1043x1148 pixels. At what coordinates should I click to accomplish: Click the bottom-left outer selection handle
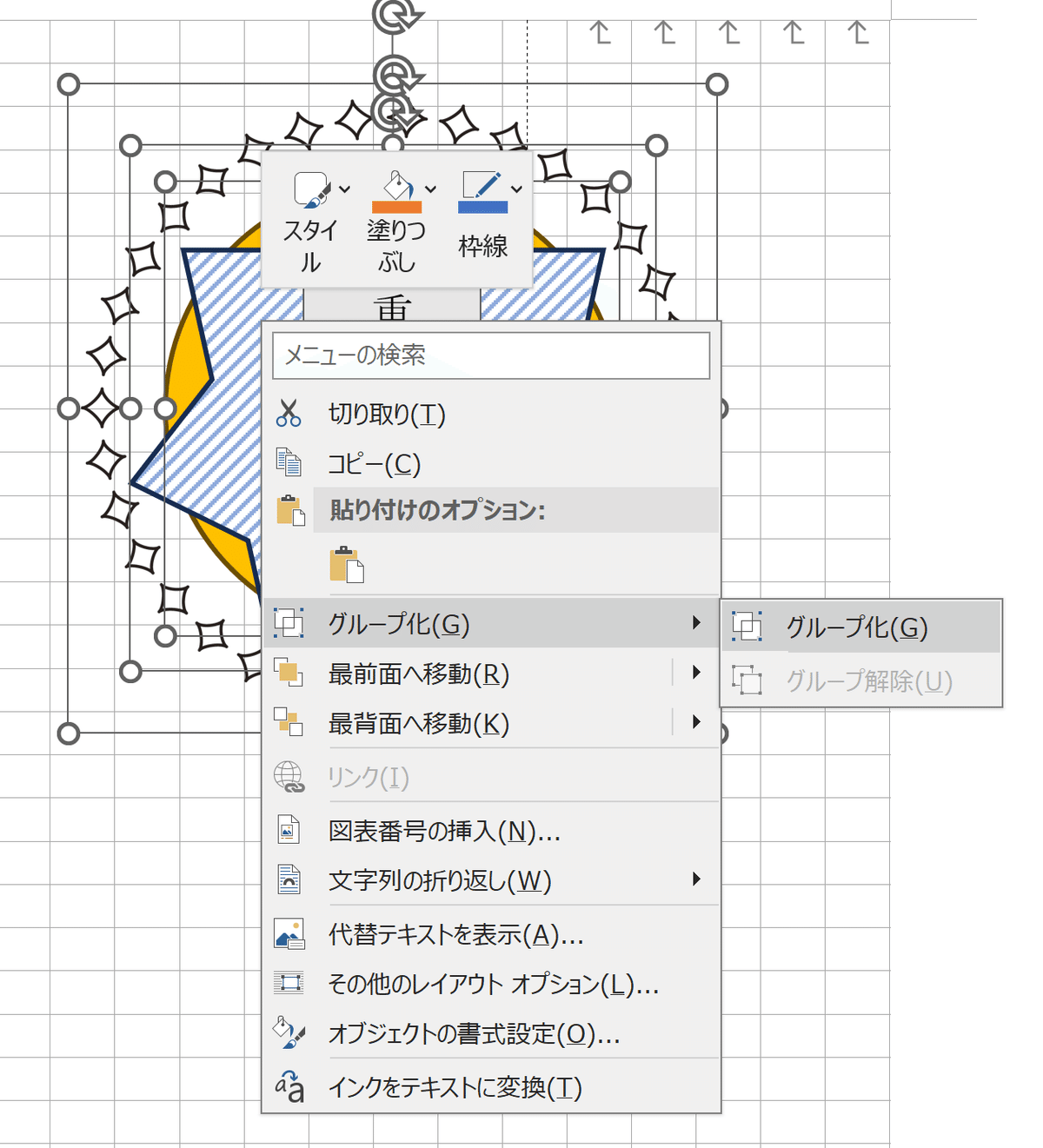[69, 733]
